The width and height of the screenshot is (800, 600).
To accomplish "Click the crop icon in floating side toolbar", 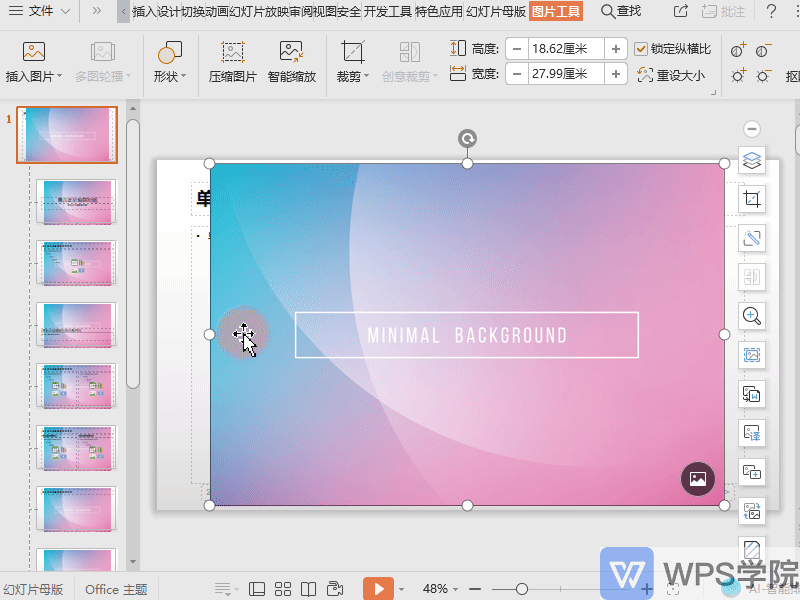I will coord(752,199).
